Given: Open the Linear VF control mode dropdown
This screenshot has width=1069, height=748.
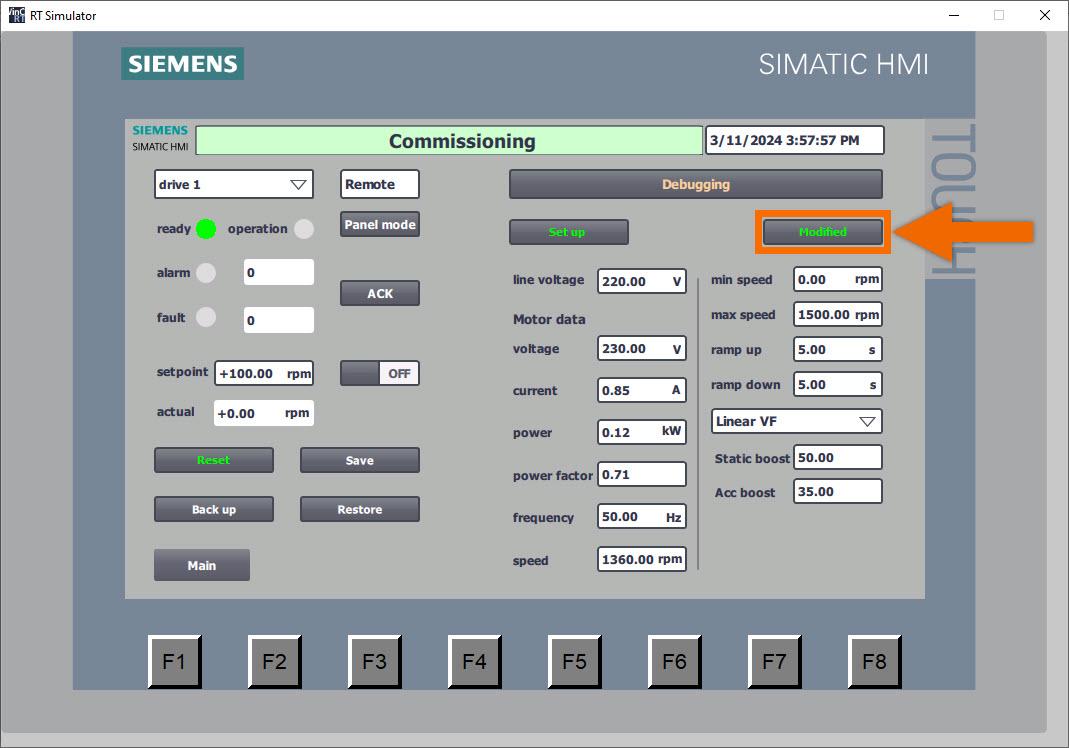Looking at the screenshot, I should click(x=795, y=421).
